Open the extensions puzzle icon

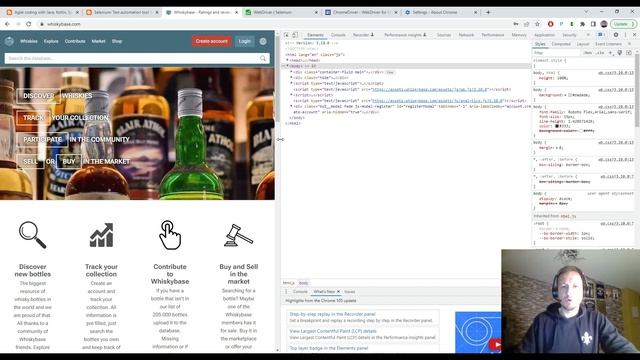(582, 24)
